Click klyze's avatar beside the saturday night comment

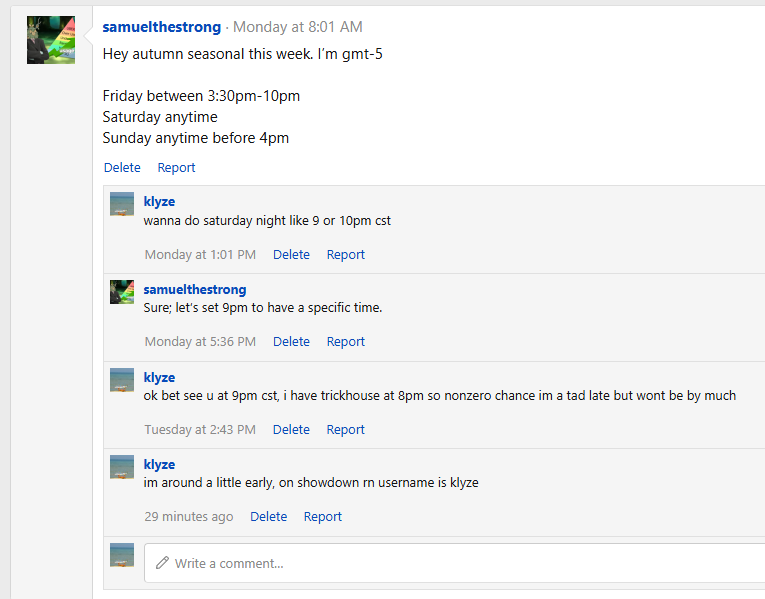(x=122, y=204)
